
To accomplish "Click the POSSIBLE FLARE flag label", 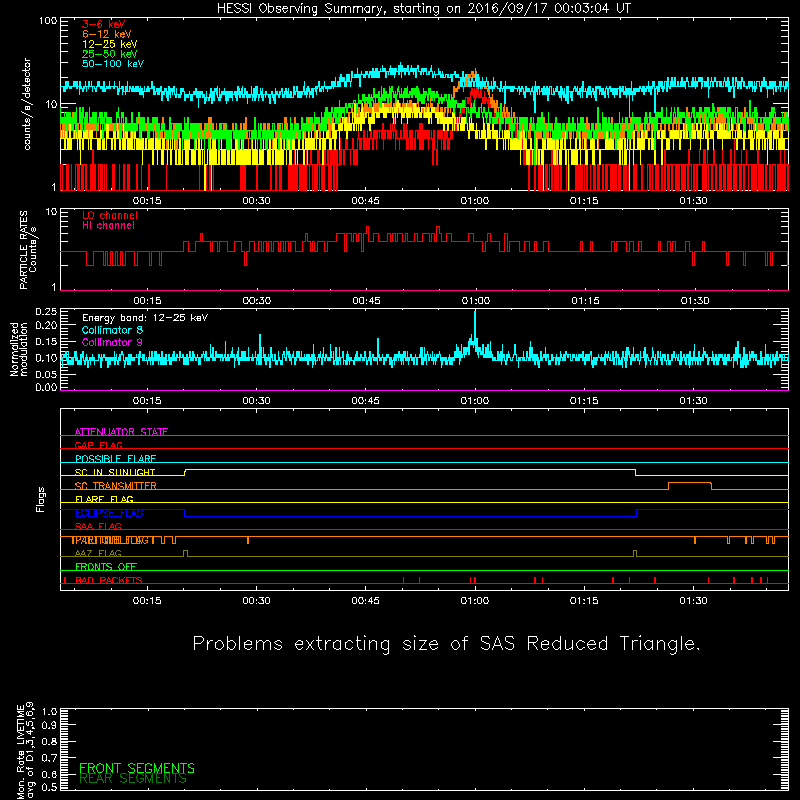I will tap(115, 459).
